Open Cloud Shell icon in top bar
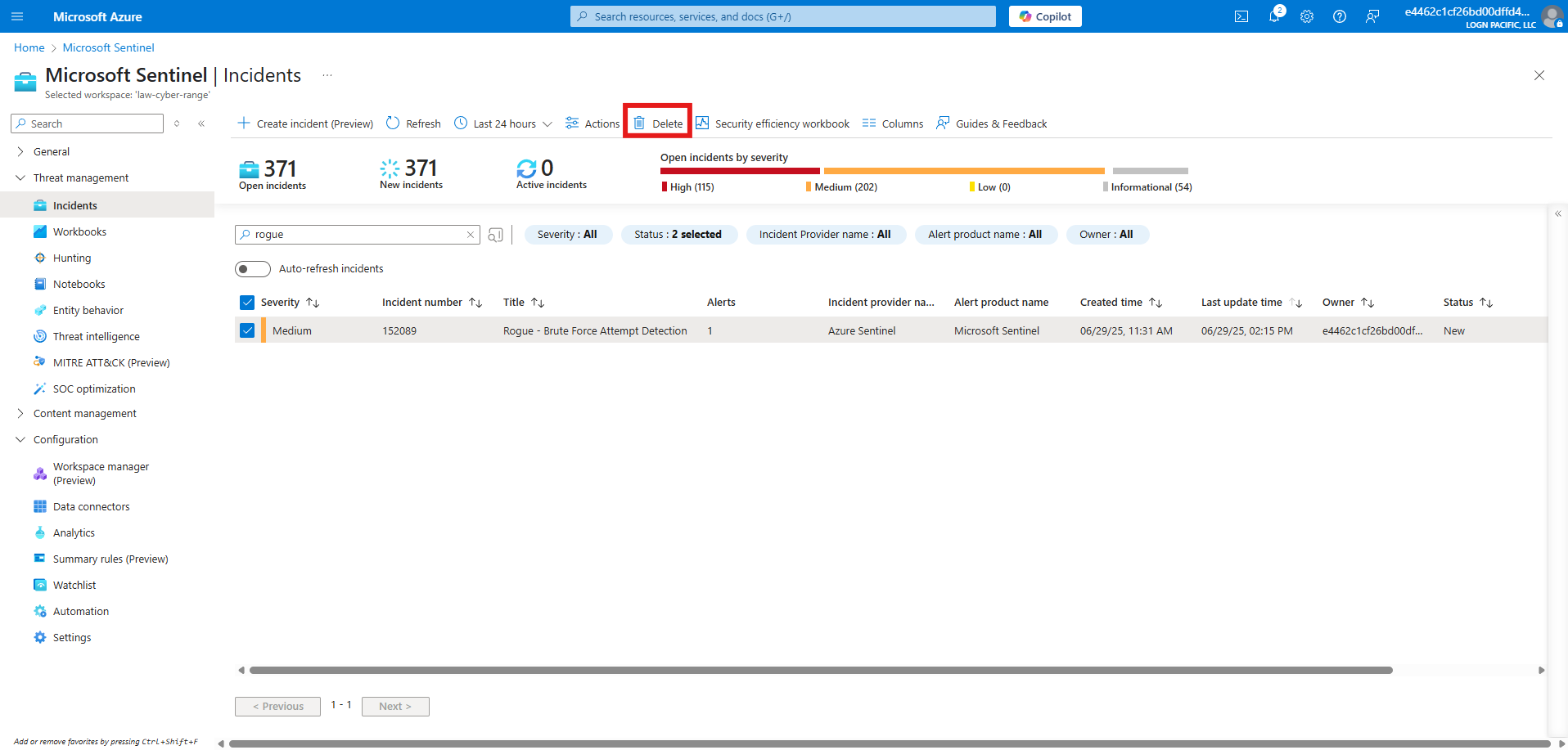Viewport: 1568px width, 750px height. pos(1241,16)
